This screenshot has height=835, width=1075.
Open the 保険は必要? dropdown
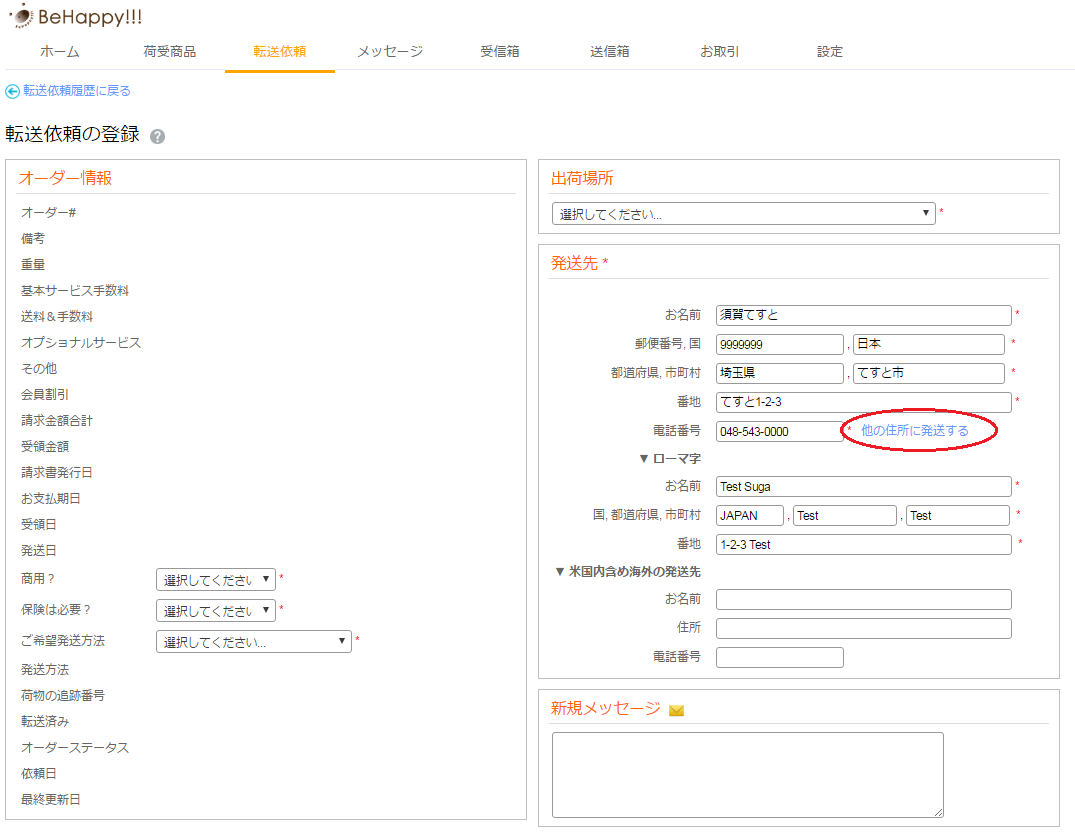click(x=215, y=611)
